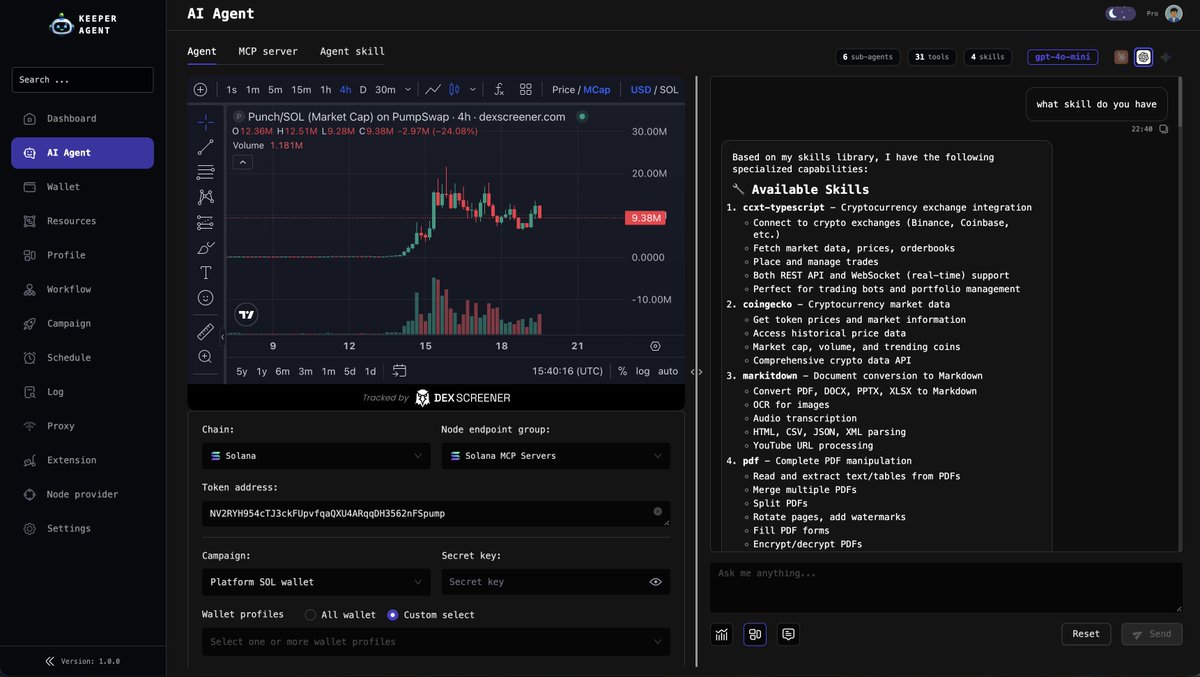The image size is (1200, 677).
Task: Select the brush drawing tool
Action: [x=205, y=247]
